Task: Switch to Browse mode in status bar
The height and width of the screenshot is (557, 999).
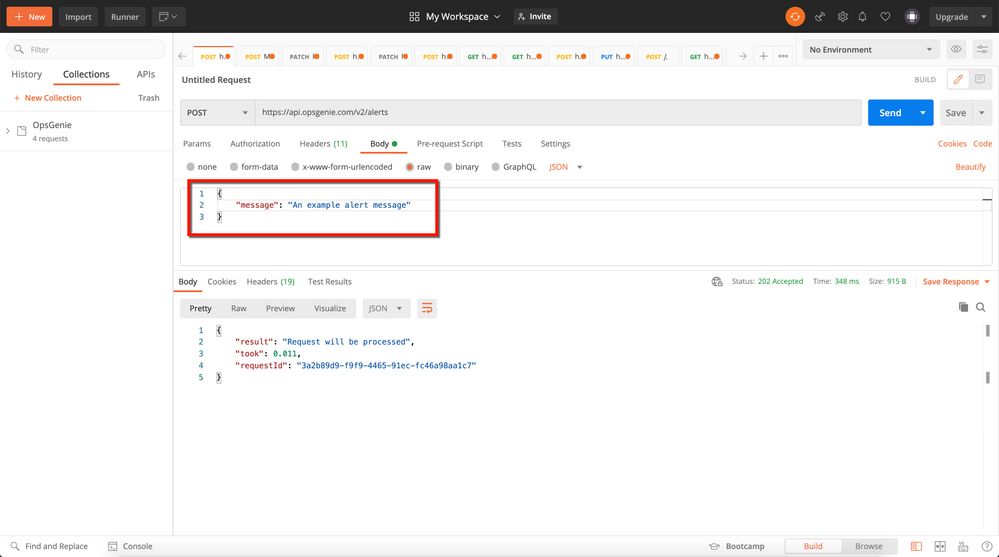Action: [x=868, y=546]
